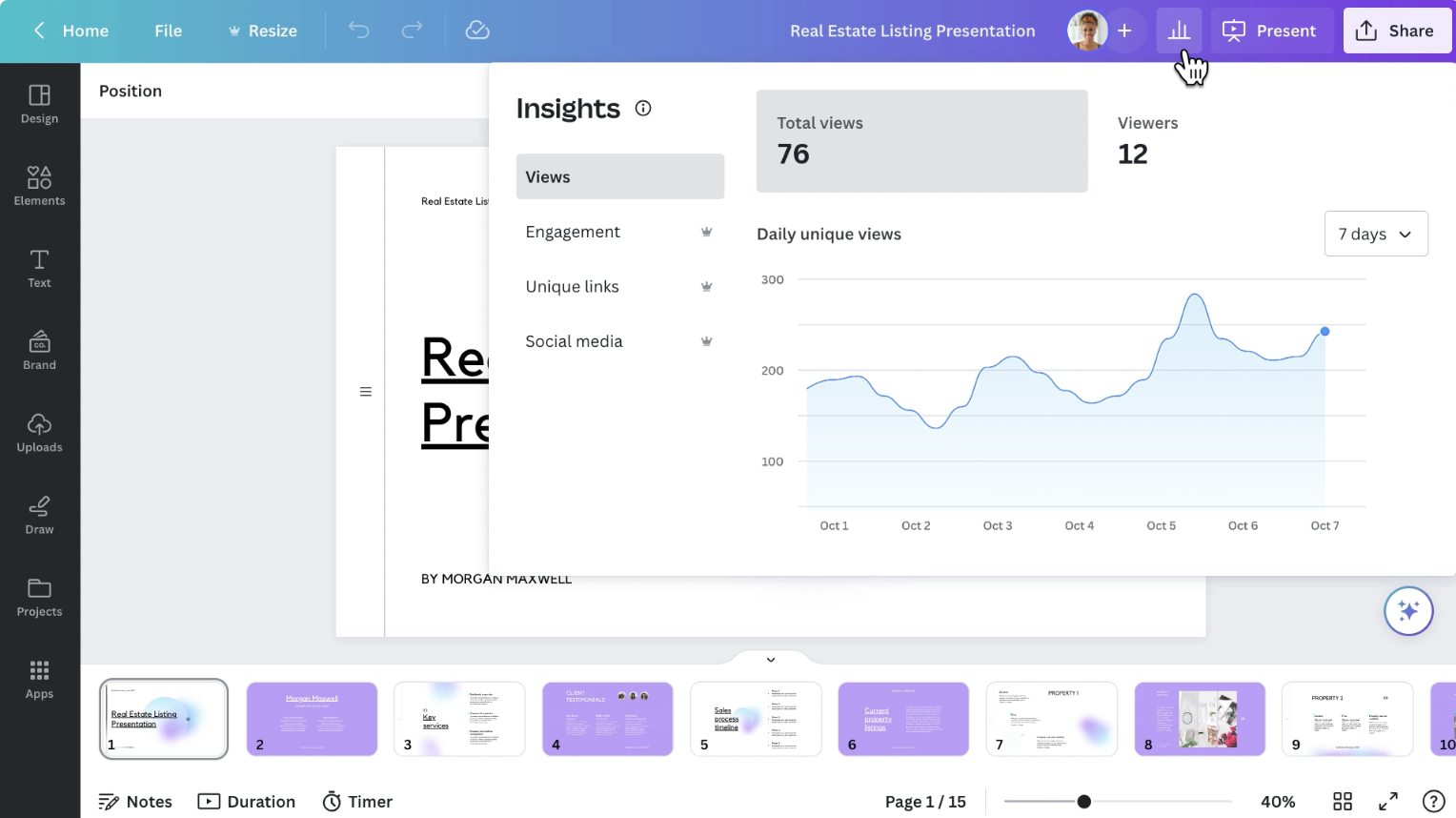Open the Elements panel
Screen dimensions: 1456x818
coord(39,186)
